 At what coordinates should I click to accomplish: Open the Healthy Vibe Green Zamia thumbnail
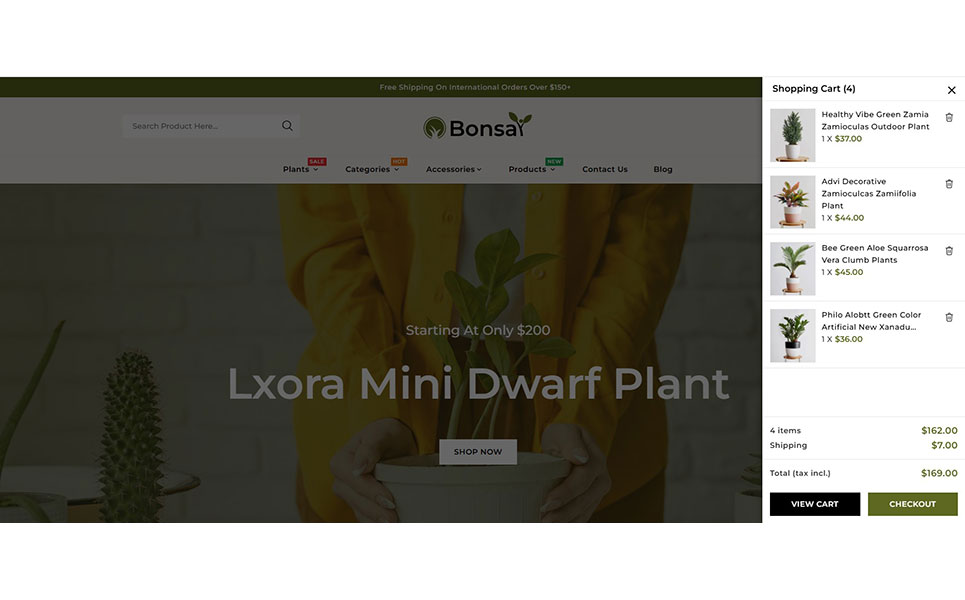tap(793, 135)
